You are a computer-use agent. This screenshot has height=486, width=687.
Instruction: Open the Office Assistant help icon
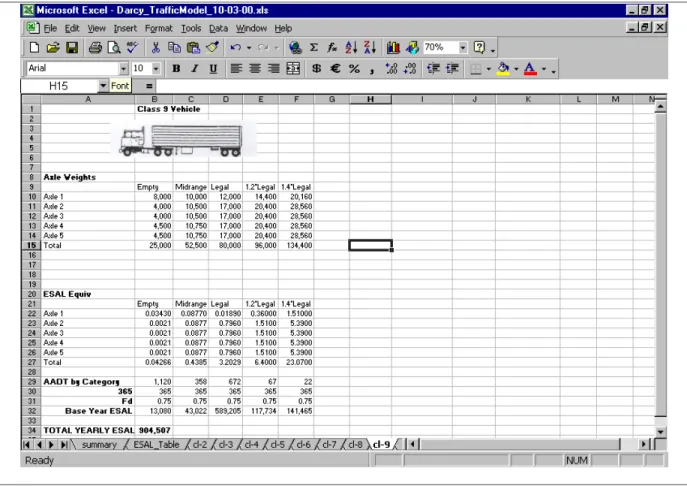point(479,47)
